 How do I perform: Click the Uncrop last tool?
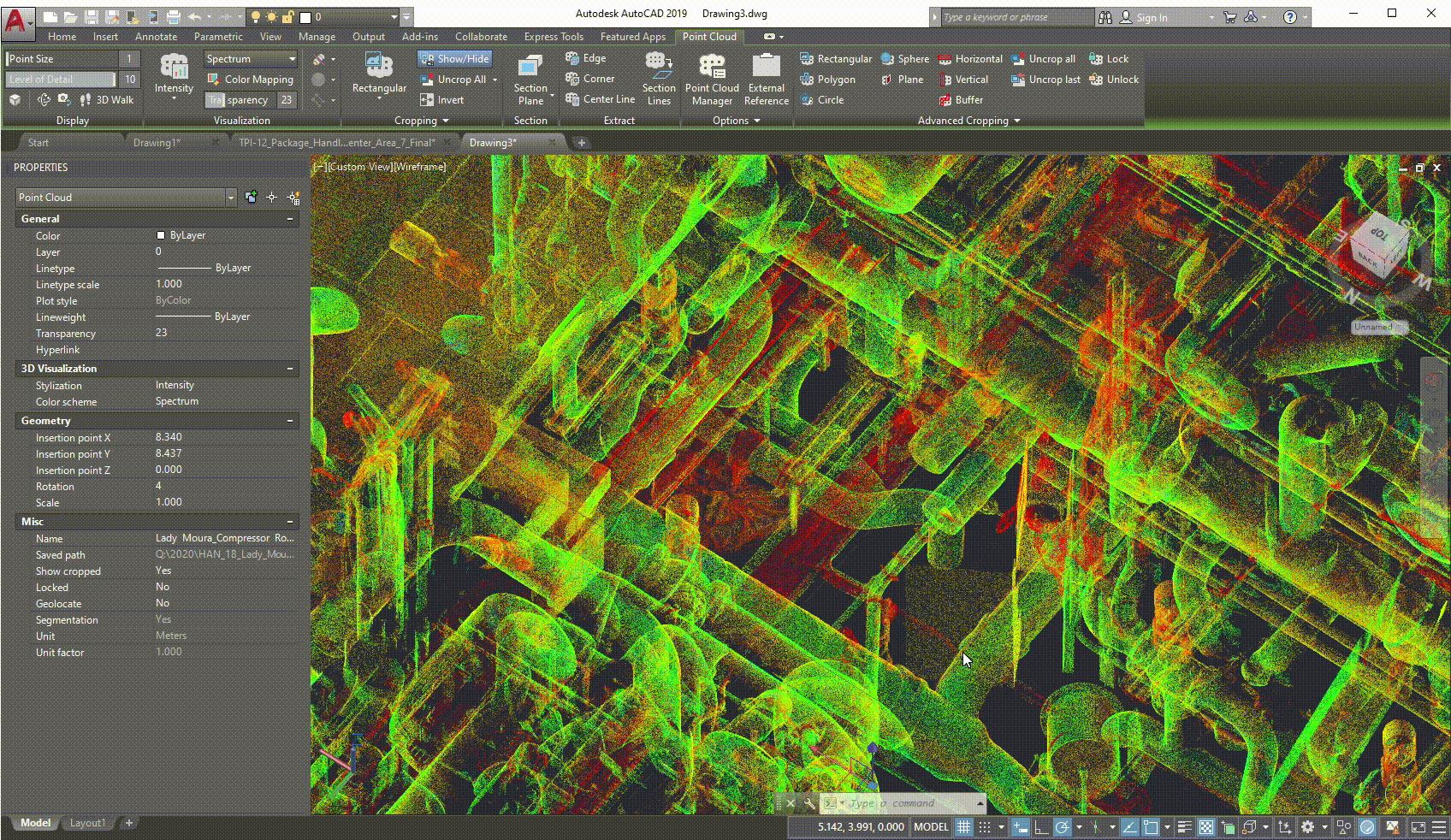click(1045, 80)
